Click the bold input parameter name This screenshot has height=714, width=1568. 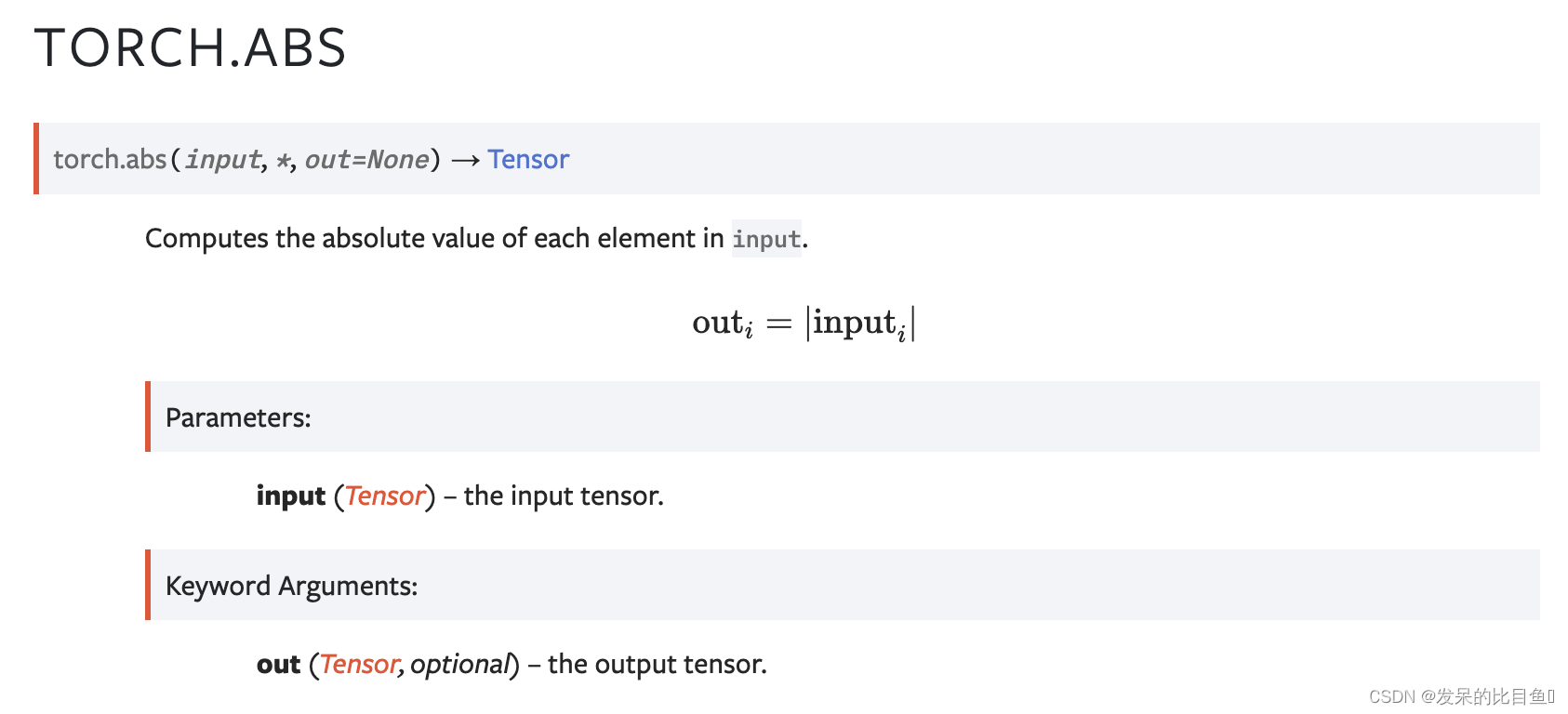(x=291, y=496)
